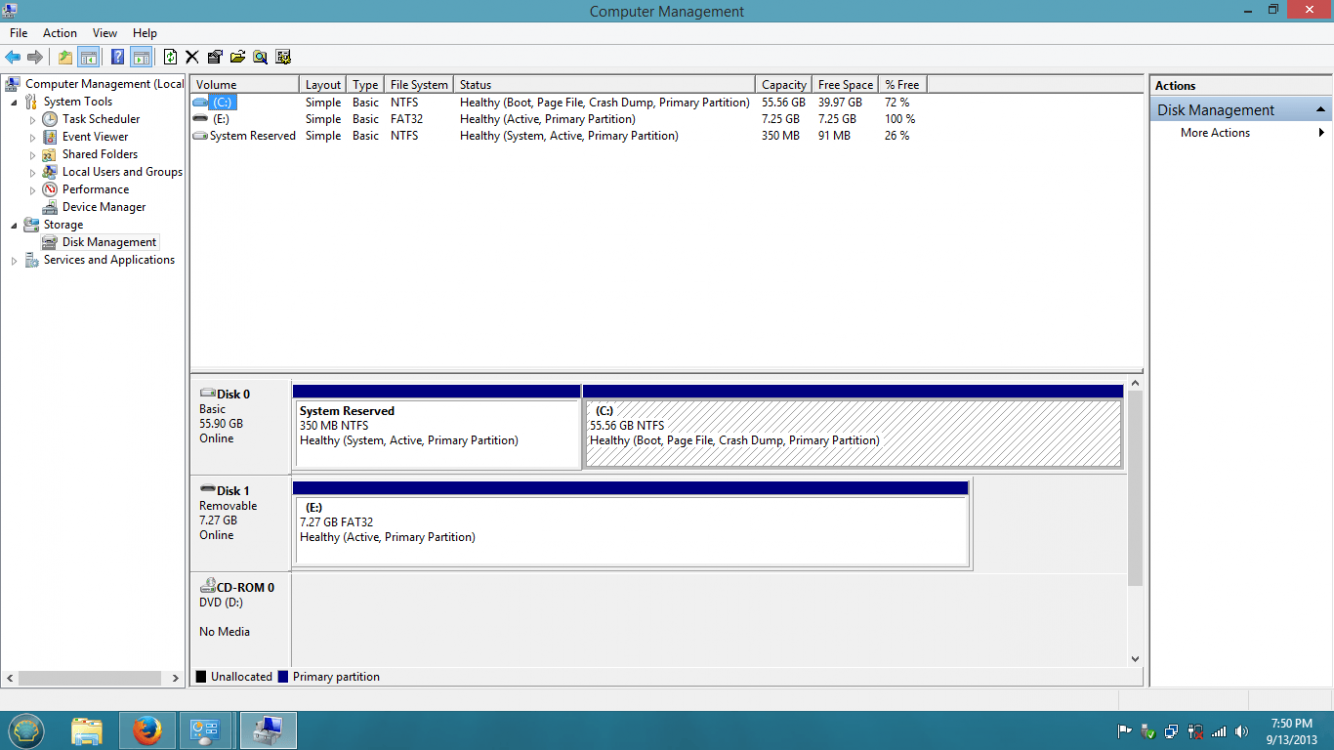The width and height of the screenshot is (1334, 750).
Task: Click the Local Users and Groups icon
Action: coord(50,172)
